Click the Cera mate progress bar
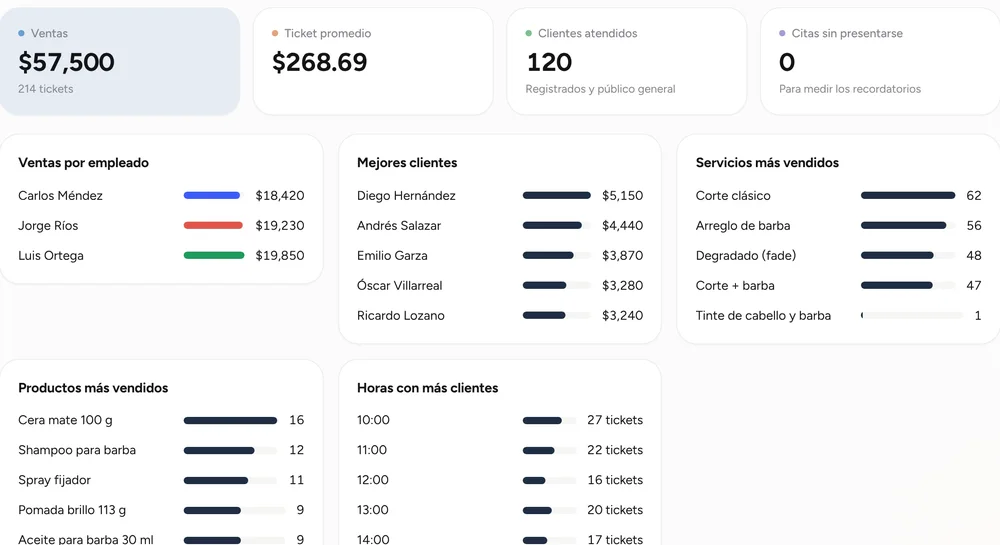This screenshot has width=1000, height=545. click(230, 421)
